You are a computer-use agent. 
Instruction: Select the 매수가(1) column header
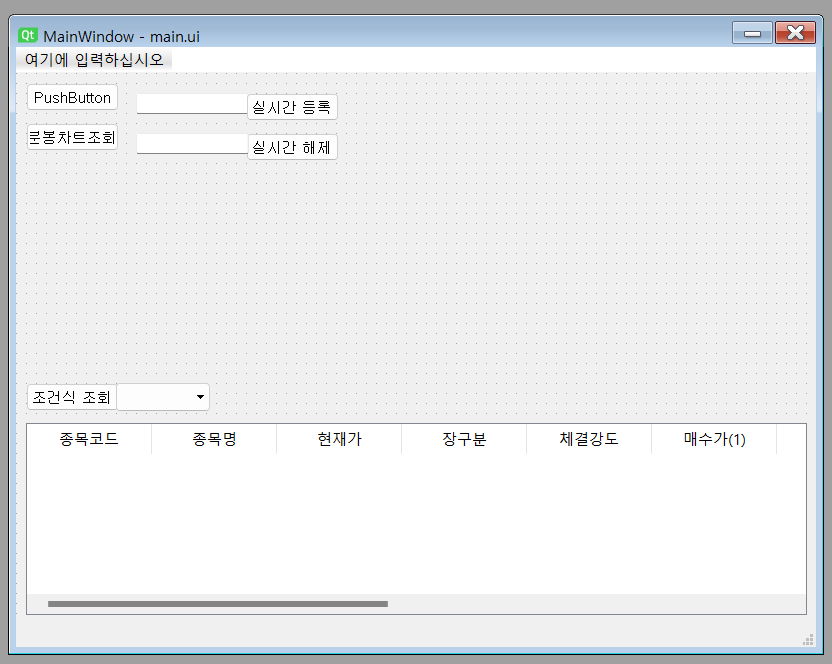point(714,439)
